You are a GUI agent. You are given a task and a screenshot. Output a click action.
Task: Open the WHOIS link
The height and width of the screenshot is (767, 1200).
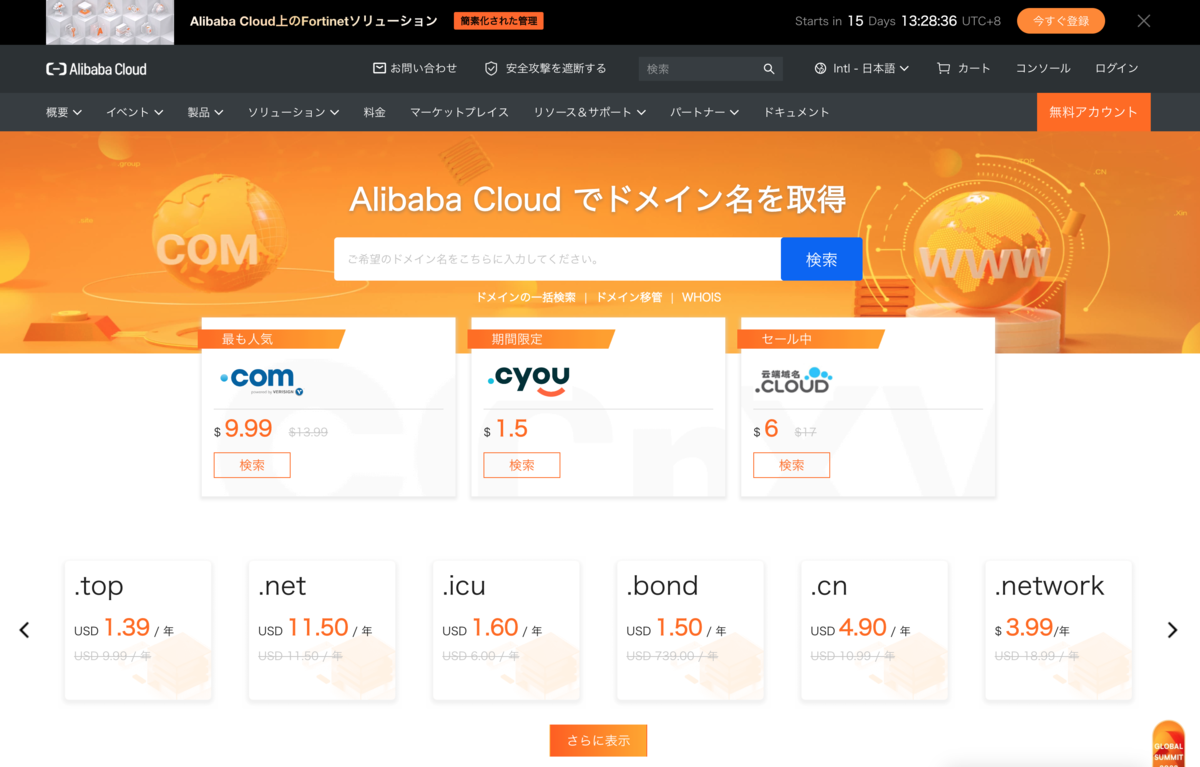701,297
